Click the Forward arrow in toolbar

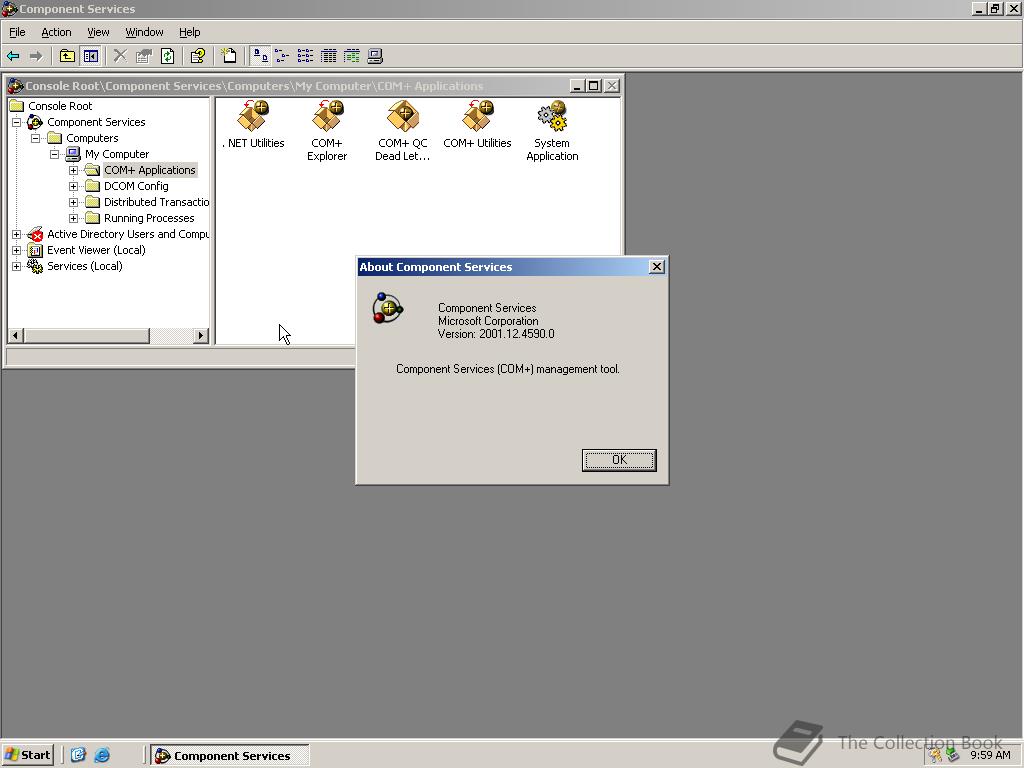click(36, 56)
